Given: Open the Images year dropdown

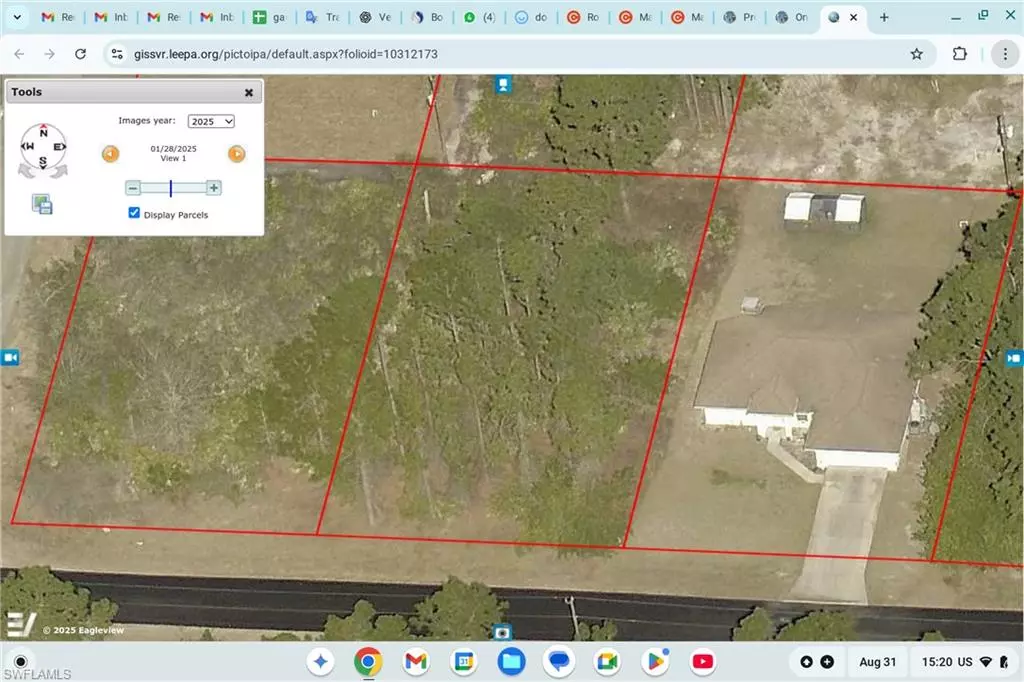Looking at the screenshot, I should pos(210,121).
